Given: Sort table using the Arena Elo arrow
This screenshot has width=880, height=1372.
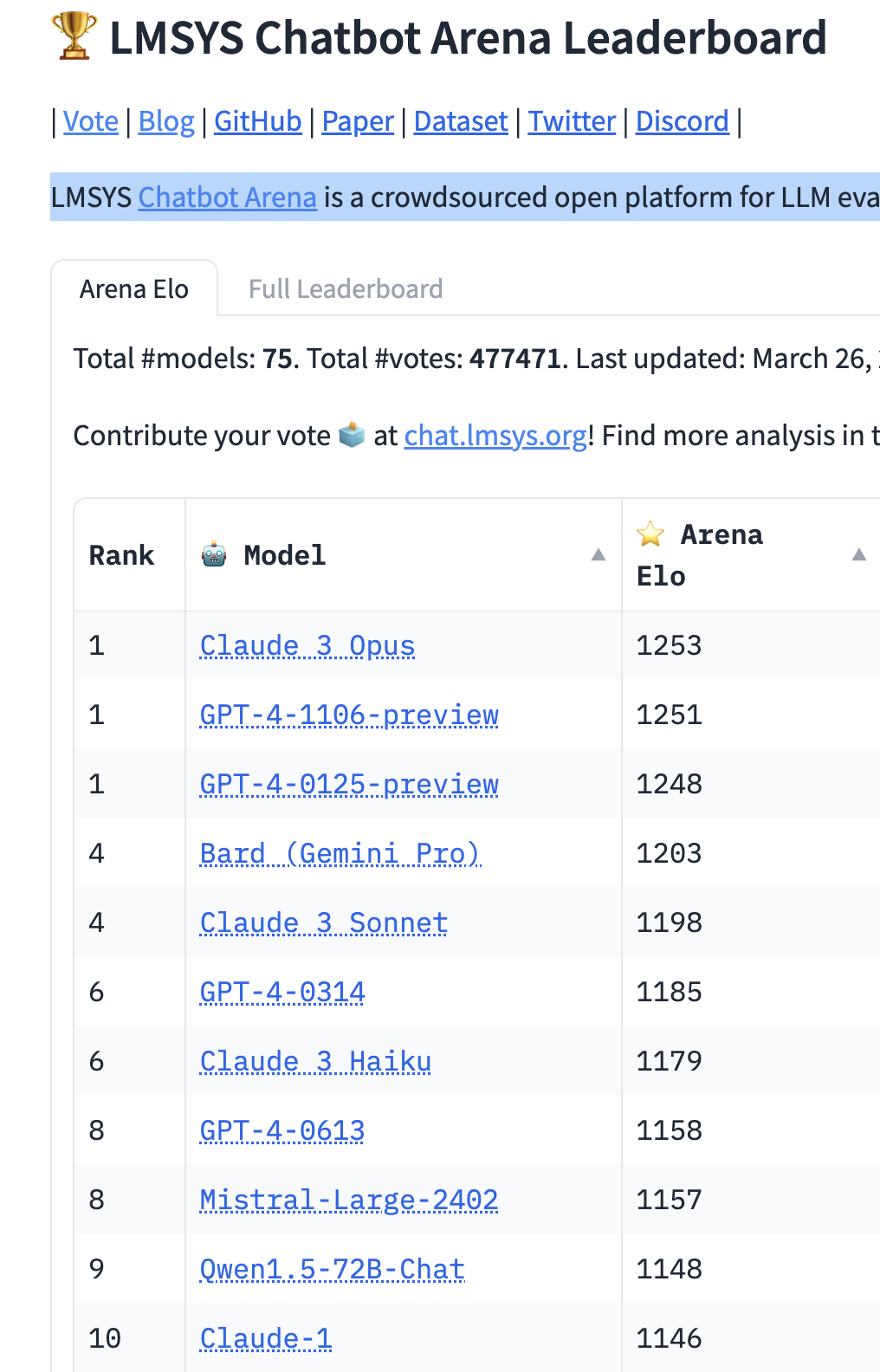Looking at the screenshot, I should 858,554.
